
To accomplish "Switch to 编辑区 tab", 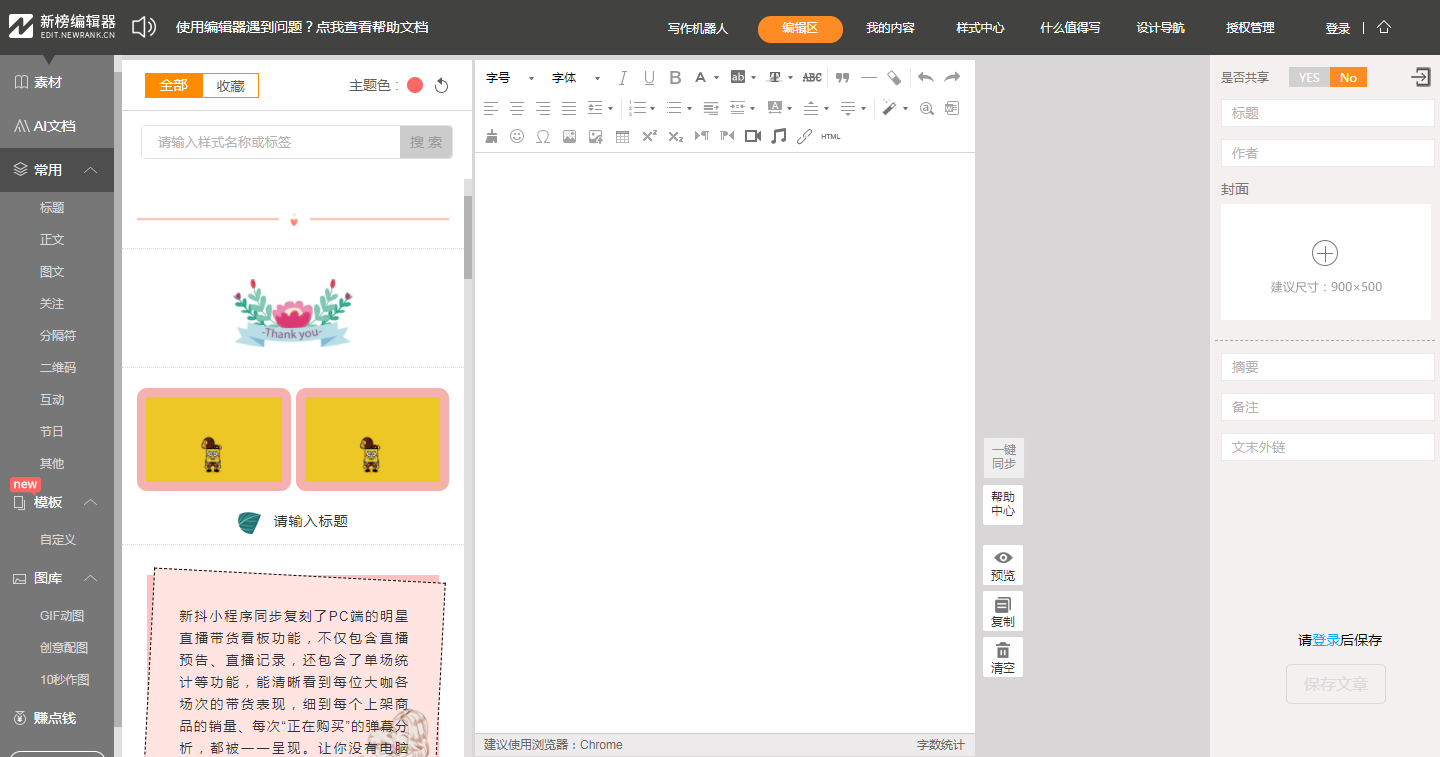I will coord(800,29).
